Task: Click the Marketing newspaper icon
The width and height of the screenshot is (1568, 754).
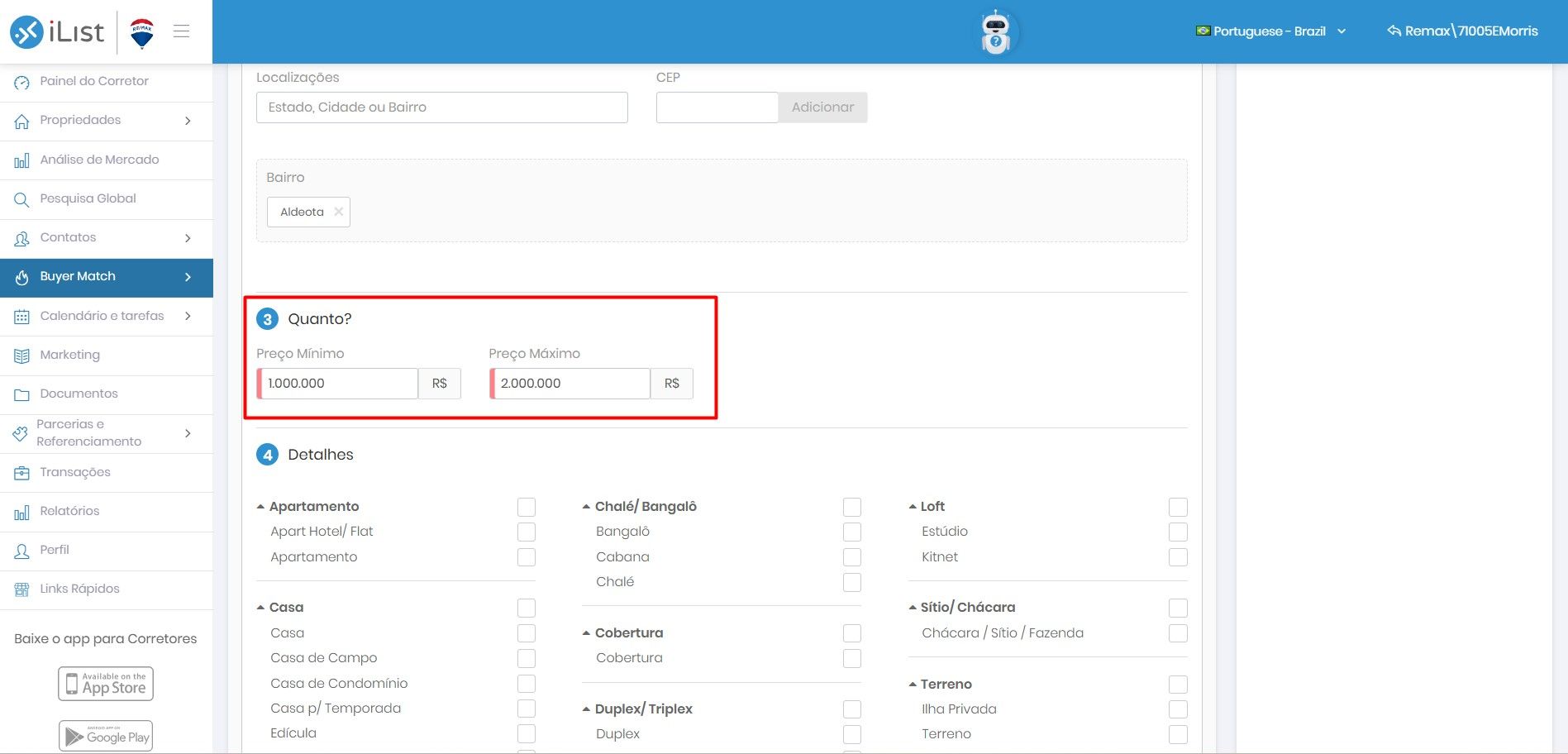Action: (22, 356)
